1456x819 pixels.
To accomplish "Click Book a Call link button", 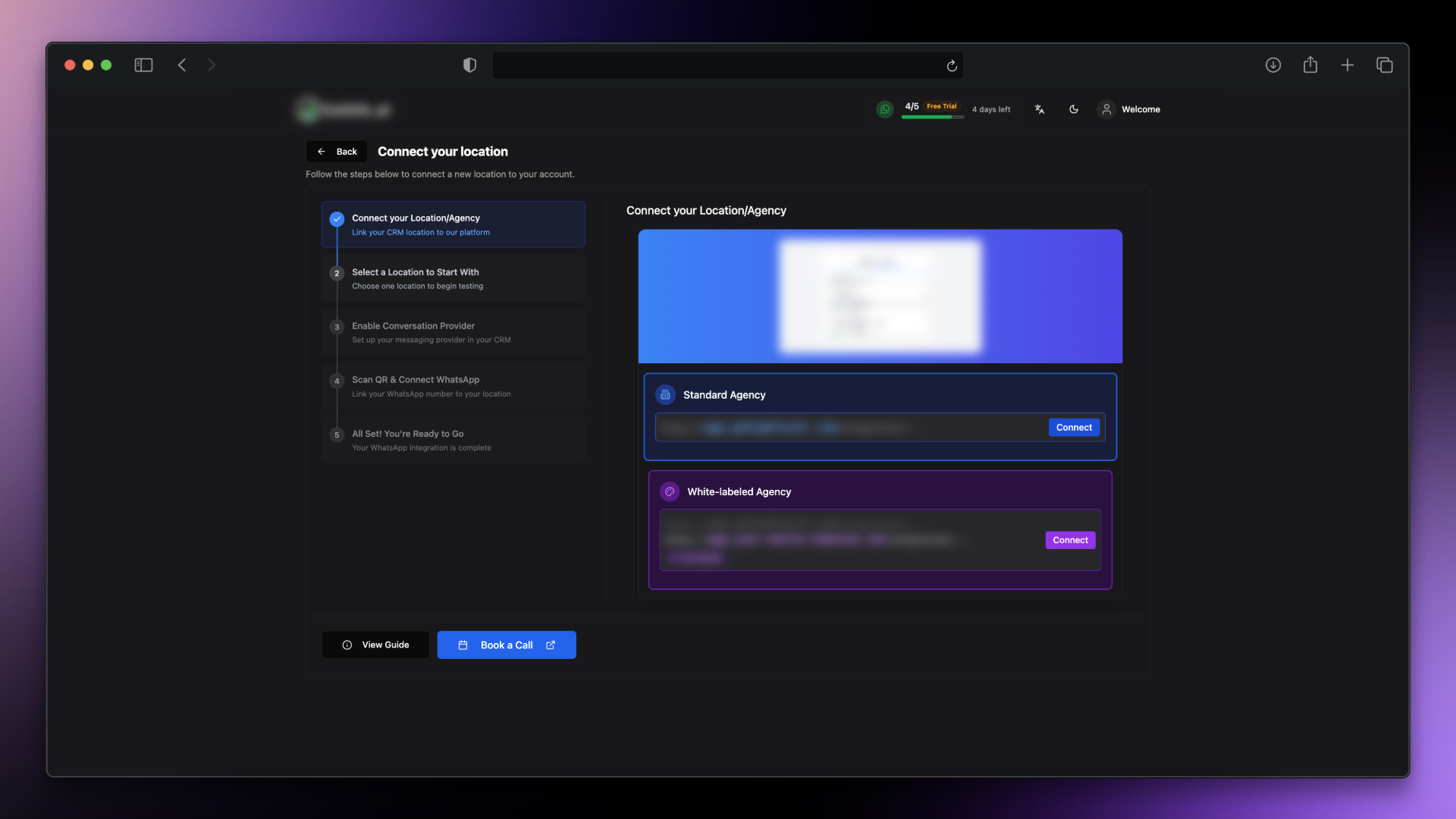I will (507, 645).
